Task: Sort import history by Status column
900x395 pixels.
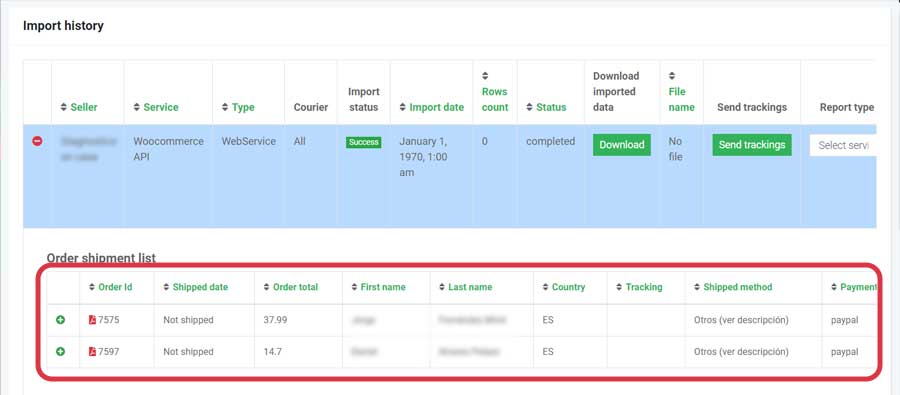Action: point(546,107)
